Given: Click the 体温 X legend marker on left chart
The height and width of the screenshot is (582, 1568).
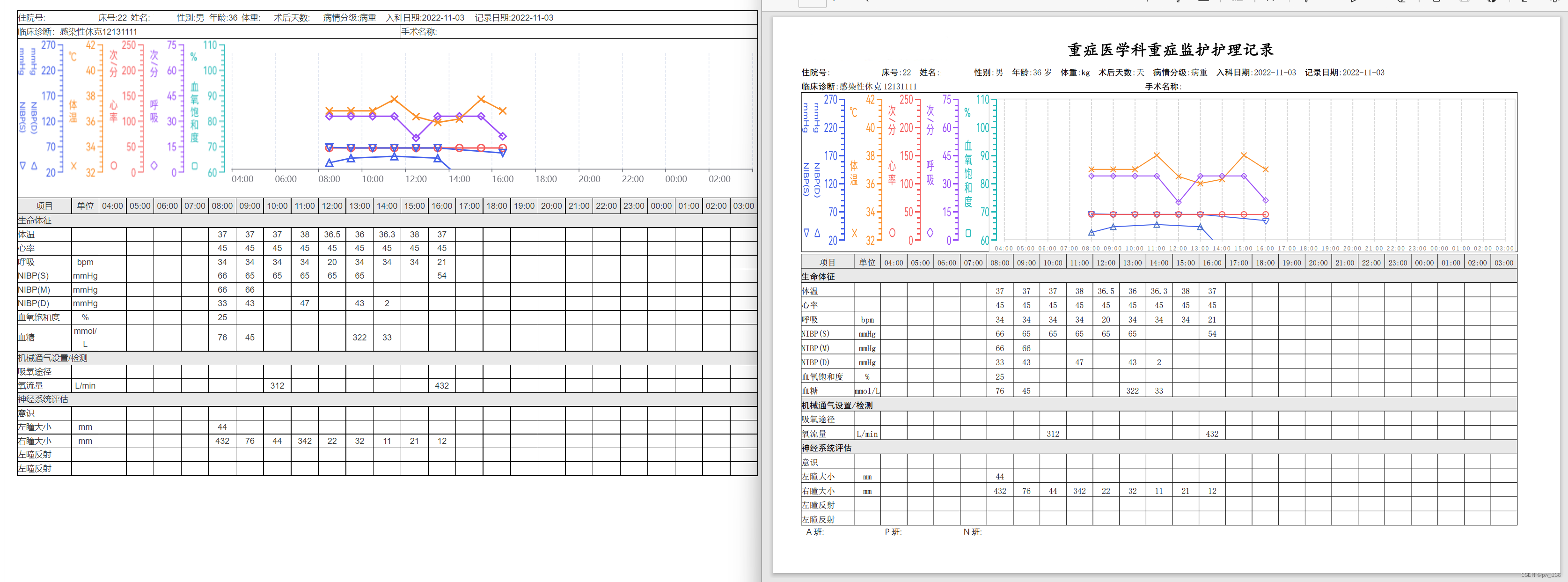Looking at the screenshot, I should click(73, 166).
